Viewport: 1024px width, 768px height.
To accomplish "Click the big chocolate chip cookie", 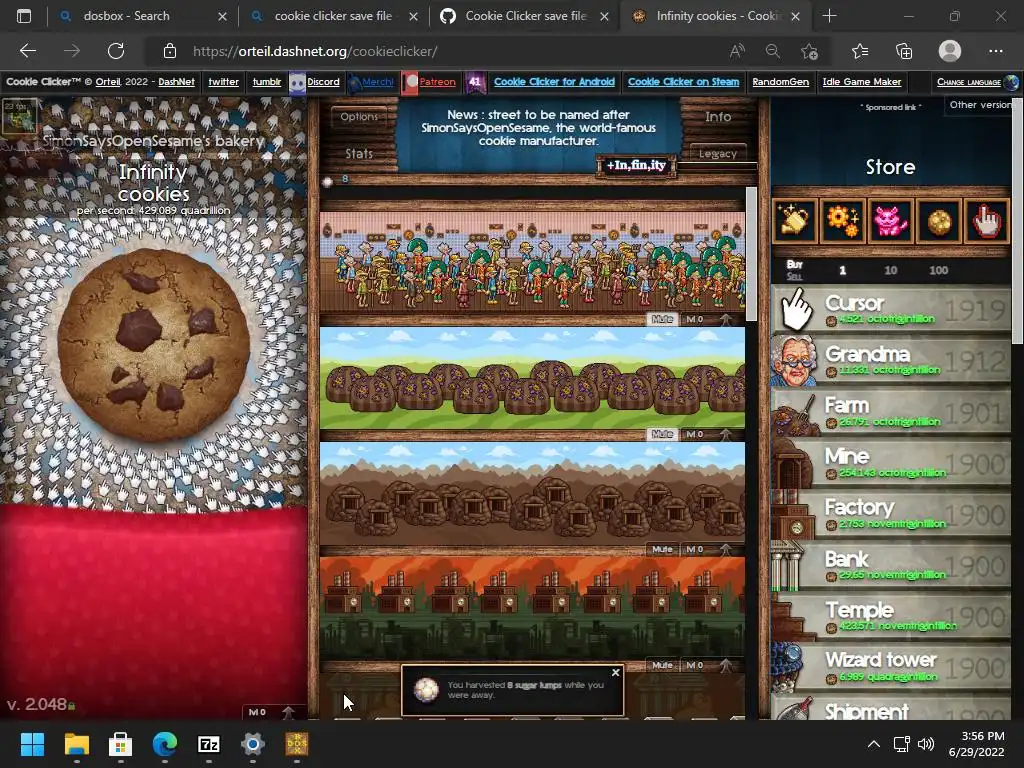I will pyautogui.click(x=153, y=345).
